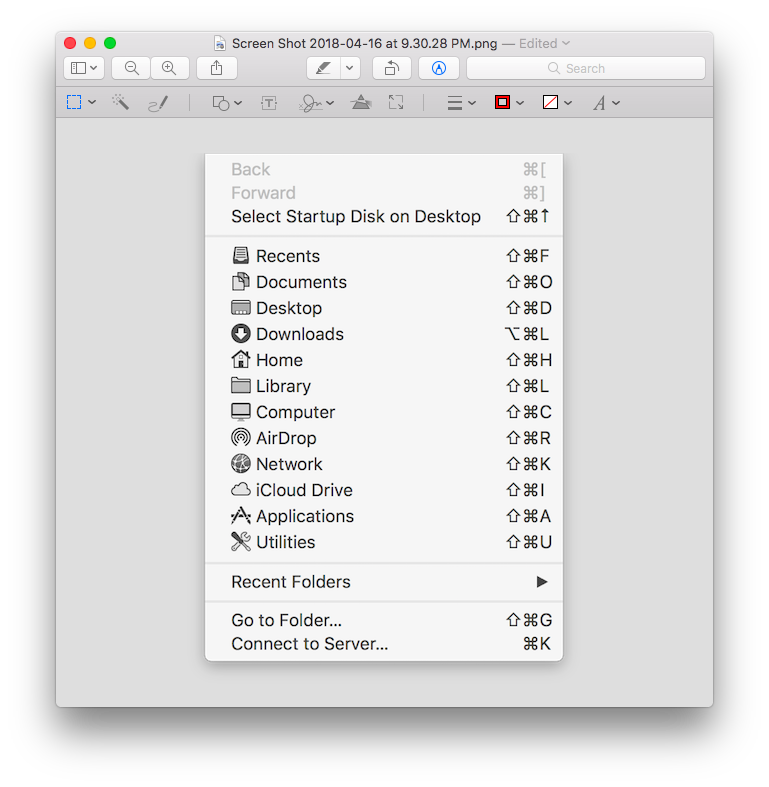Click the Highlight pen button

[323, 68]
